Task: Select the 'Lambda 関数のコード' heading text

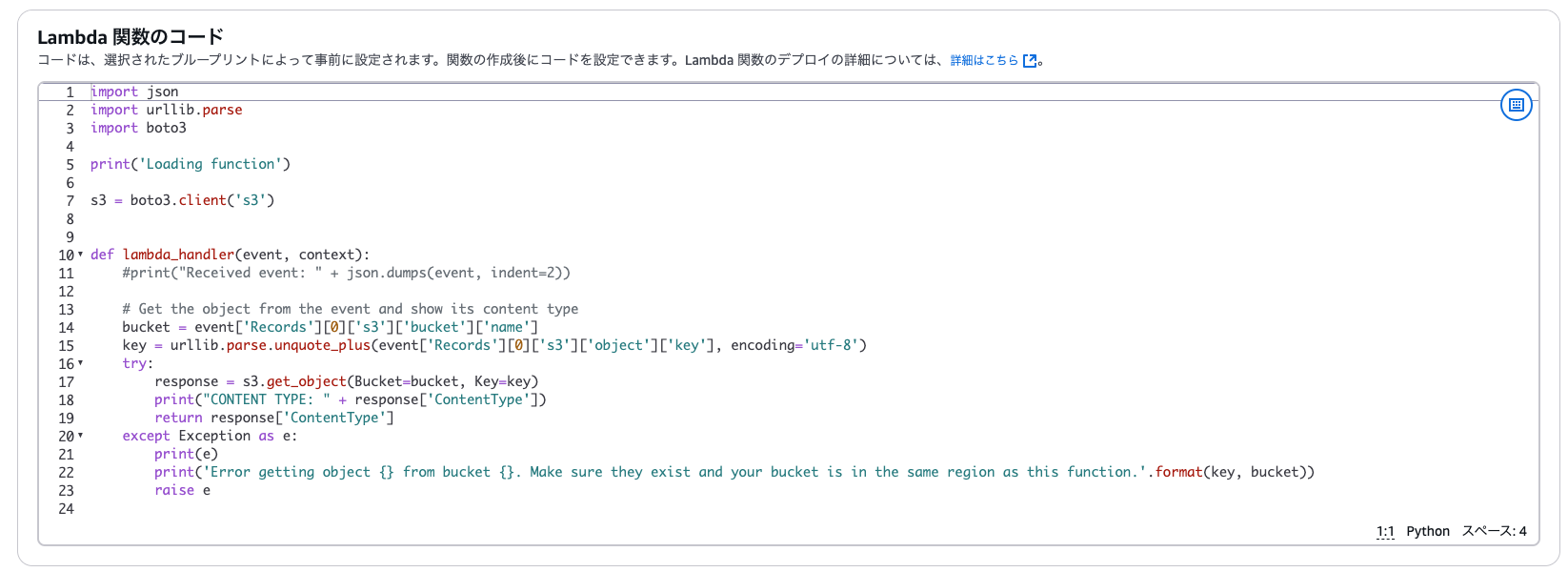Action: (131, 37)
